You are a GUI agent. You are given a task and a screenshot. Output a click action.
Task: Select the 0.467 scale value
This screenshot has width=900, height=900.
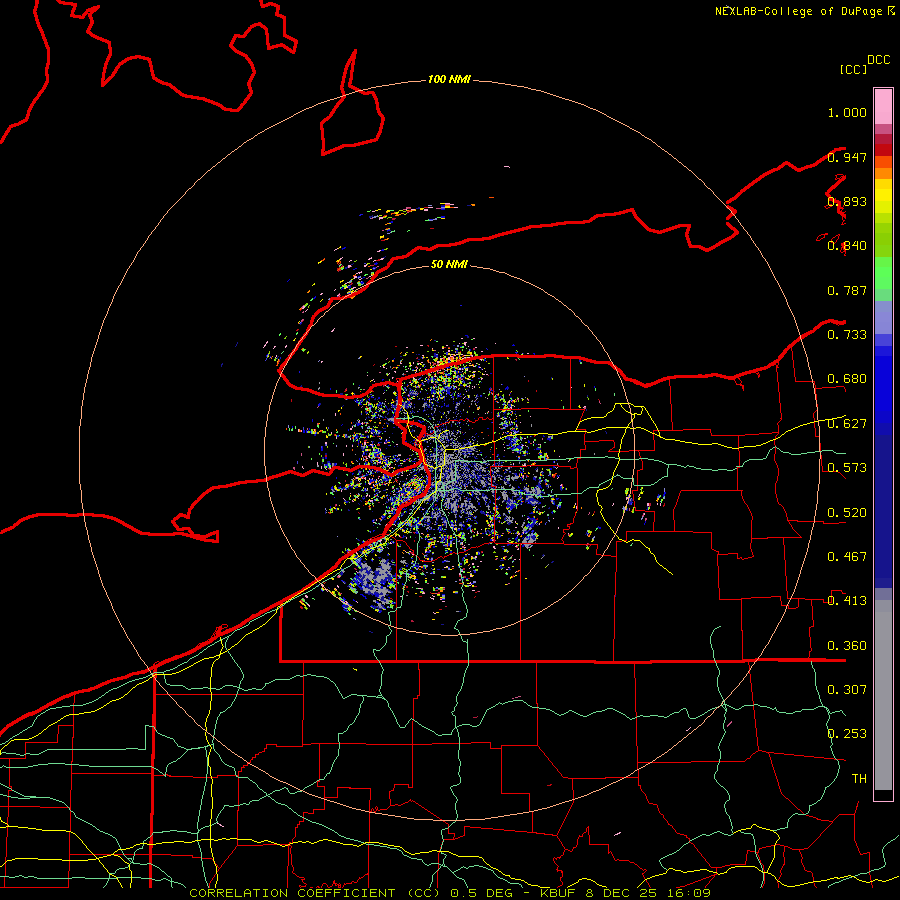point(847,557)
